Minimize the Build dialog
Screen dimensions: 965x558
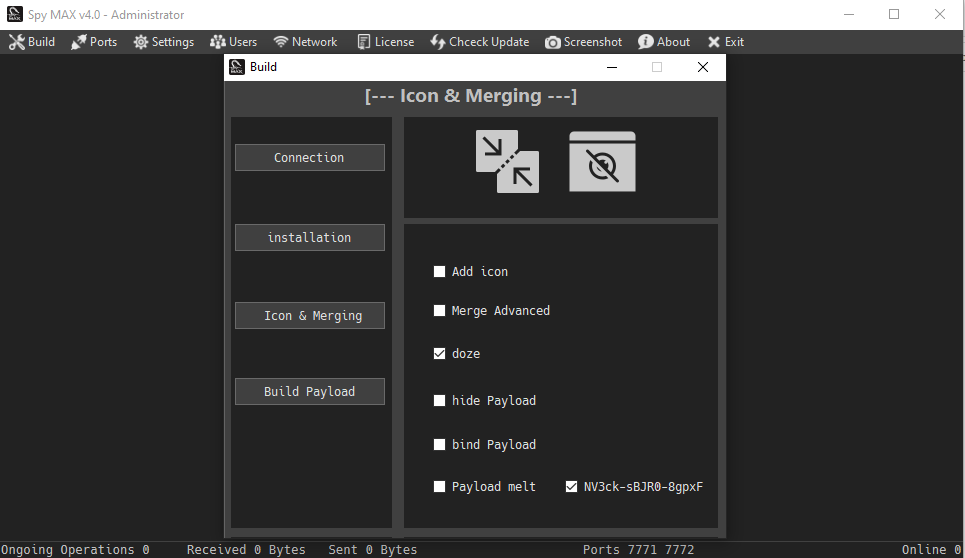pyautogui.click(x=612, y=67)
